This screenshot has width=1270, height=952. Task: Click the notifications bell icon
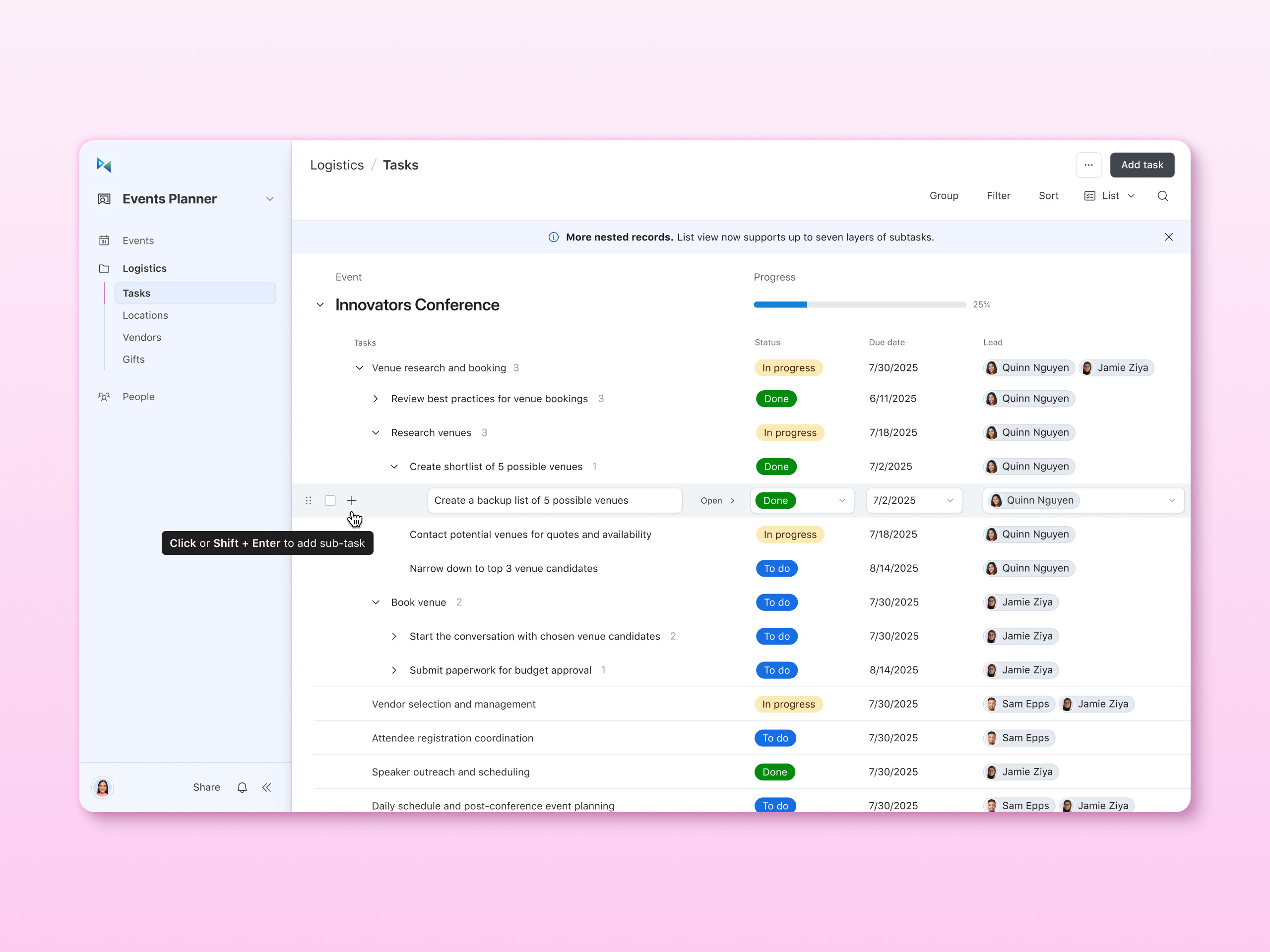coord(242,787)
